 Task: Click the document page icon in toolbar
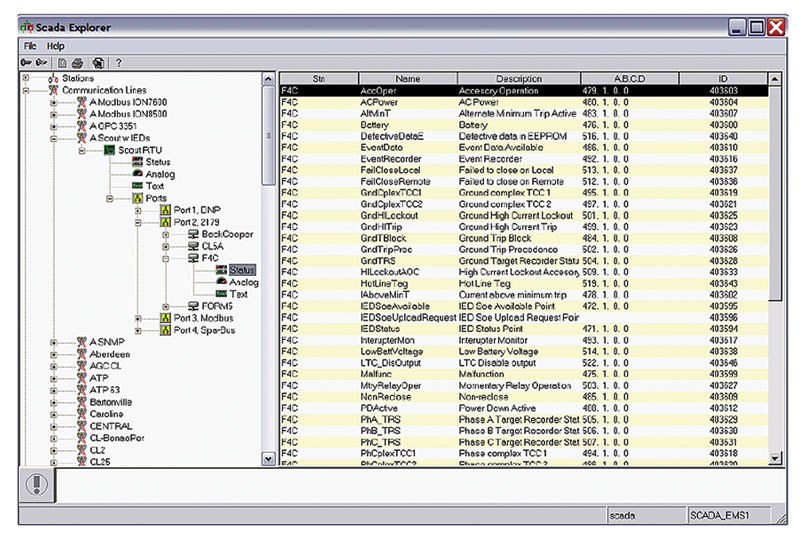click(x=61, y=62)
